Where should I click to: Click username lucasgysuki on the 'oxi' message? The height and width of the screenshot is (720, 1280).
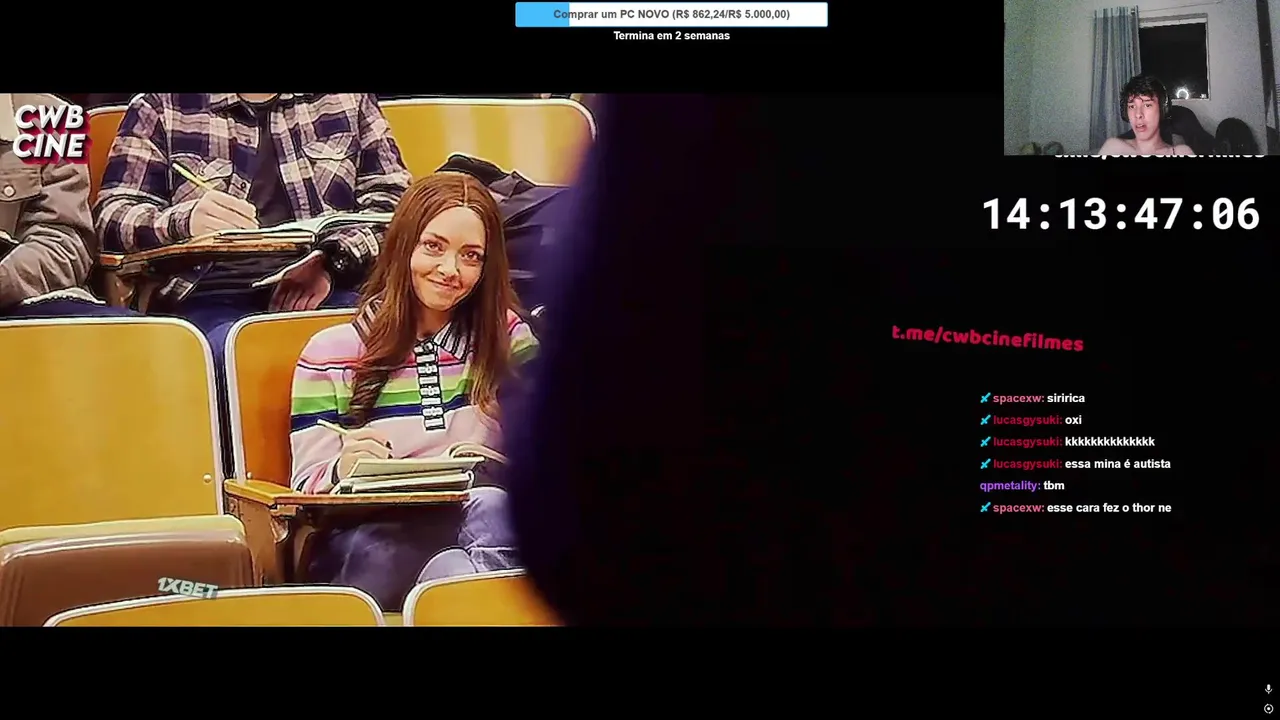[1027, 420]
